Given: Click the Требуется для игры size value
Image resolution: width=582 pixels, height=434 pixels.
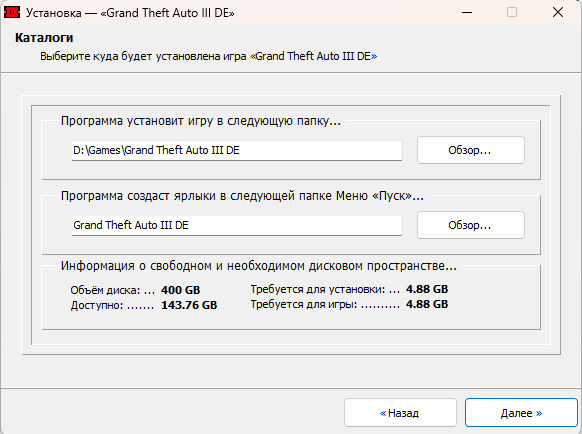Looking at the screenshot, I should pos(427,304).
